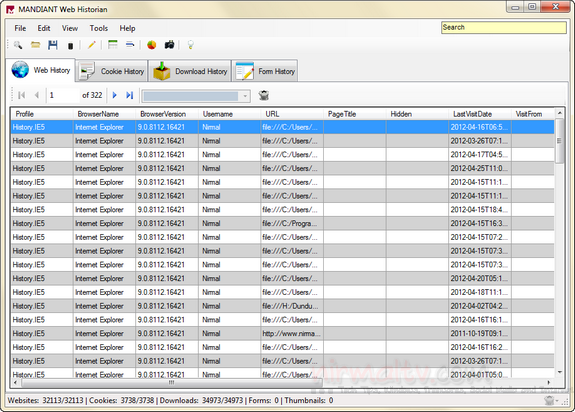The image size is (575, 412).
Task: Switch to the Form History tab
Action: pos(265,71)
